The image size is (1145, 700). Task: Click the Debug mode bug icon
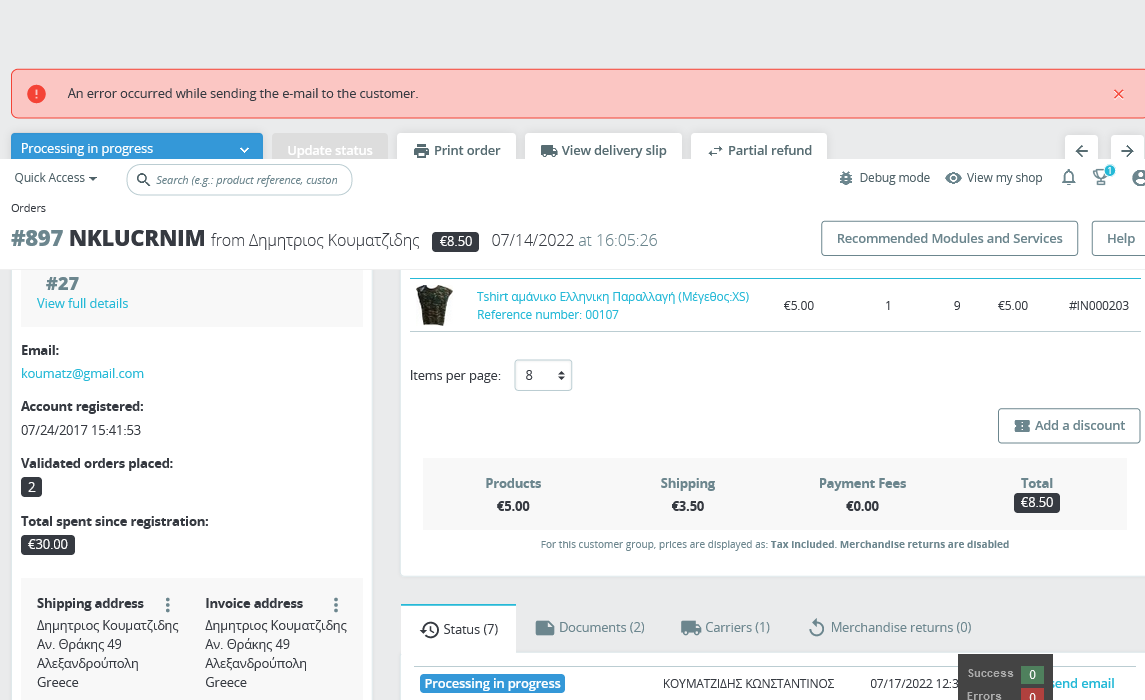(x=846, y=178)
